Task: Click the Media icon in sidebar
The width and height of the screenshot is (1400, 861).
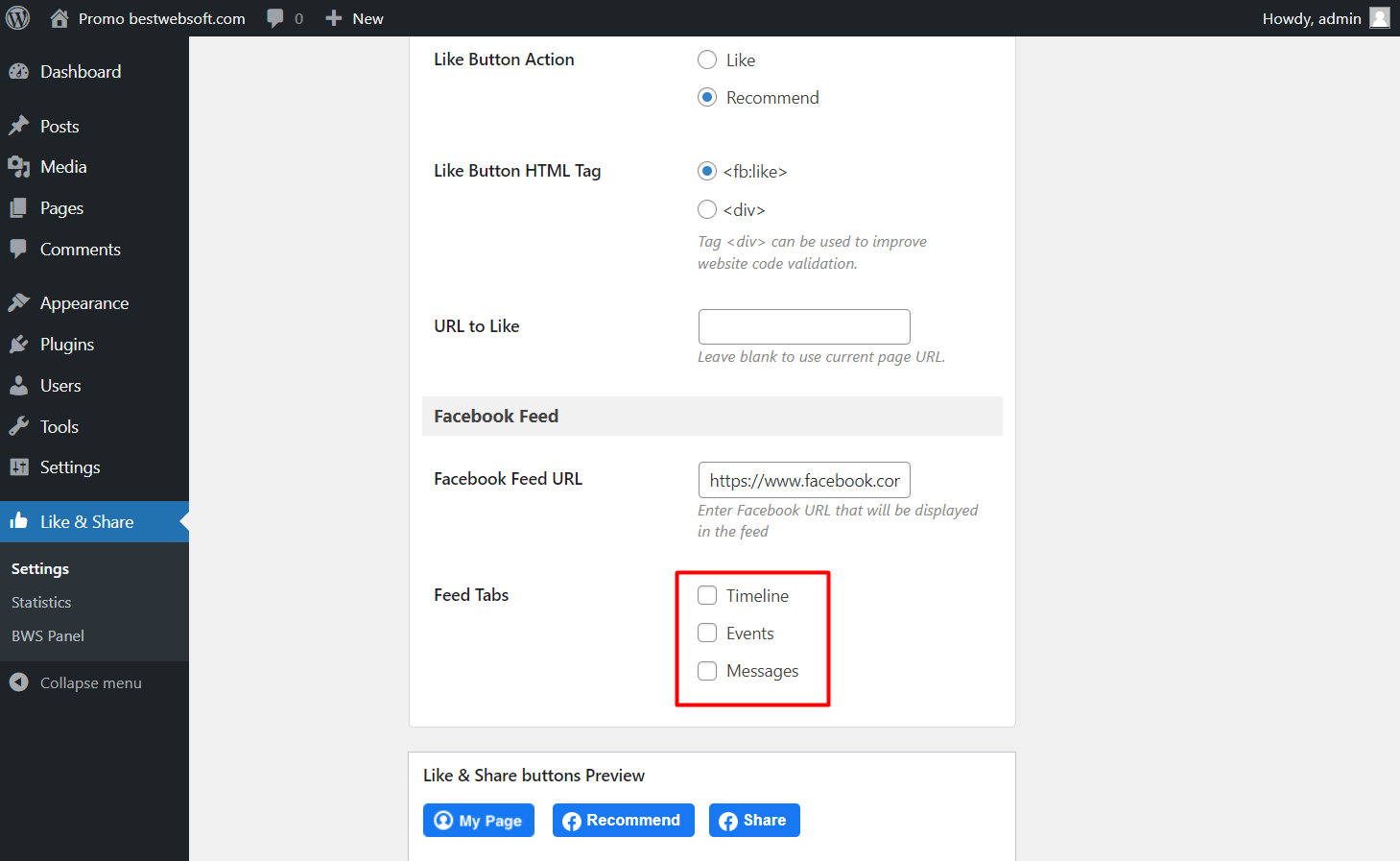Action: tap(19, 167)
